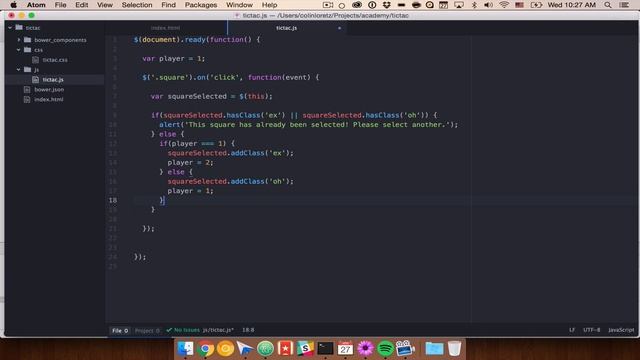Click the alert message line of code
The image size is (640, 360).
(309, 124)
